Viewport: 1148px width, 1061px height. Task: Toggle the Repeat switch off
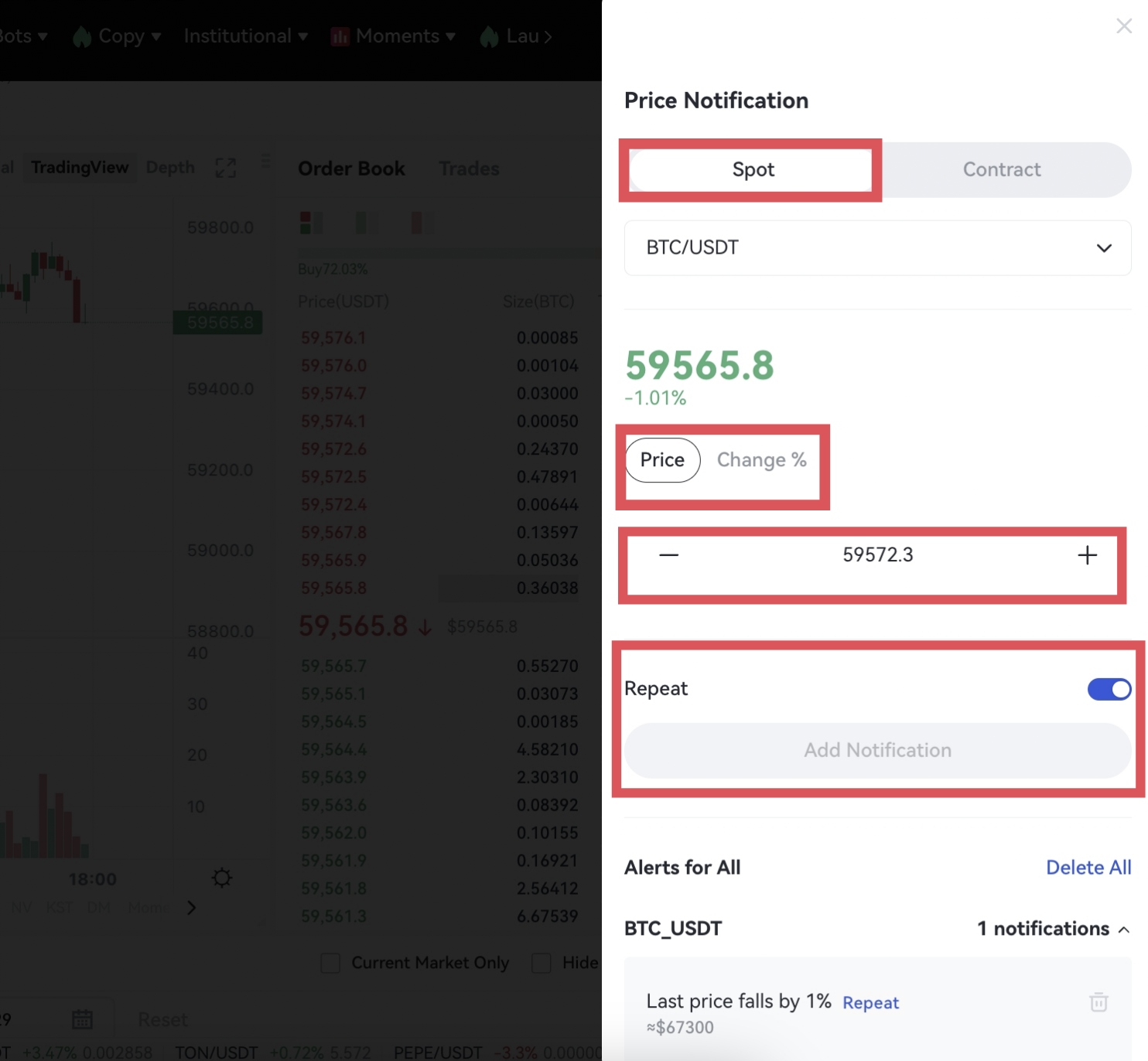tap(1109, 689)
